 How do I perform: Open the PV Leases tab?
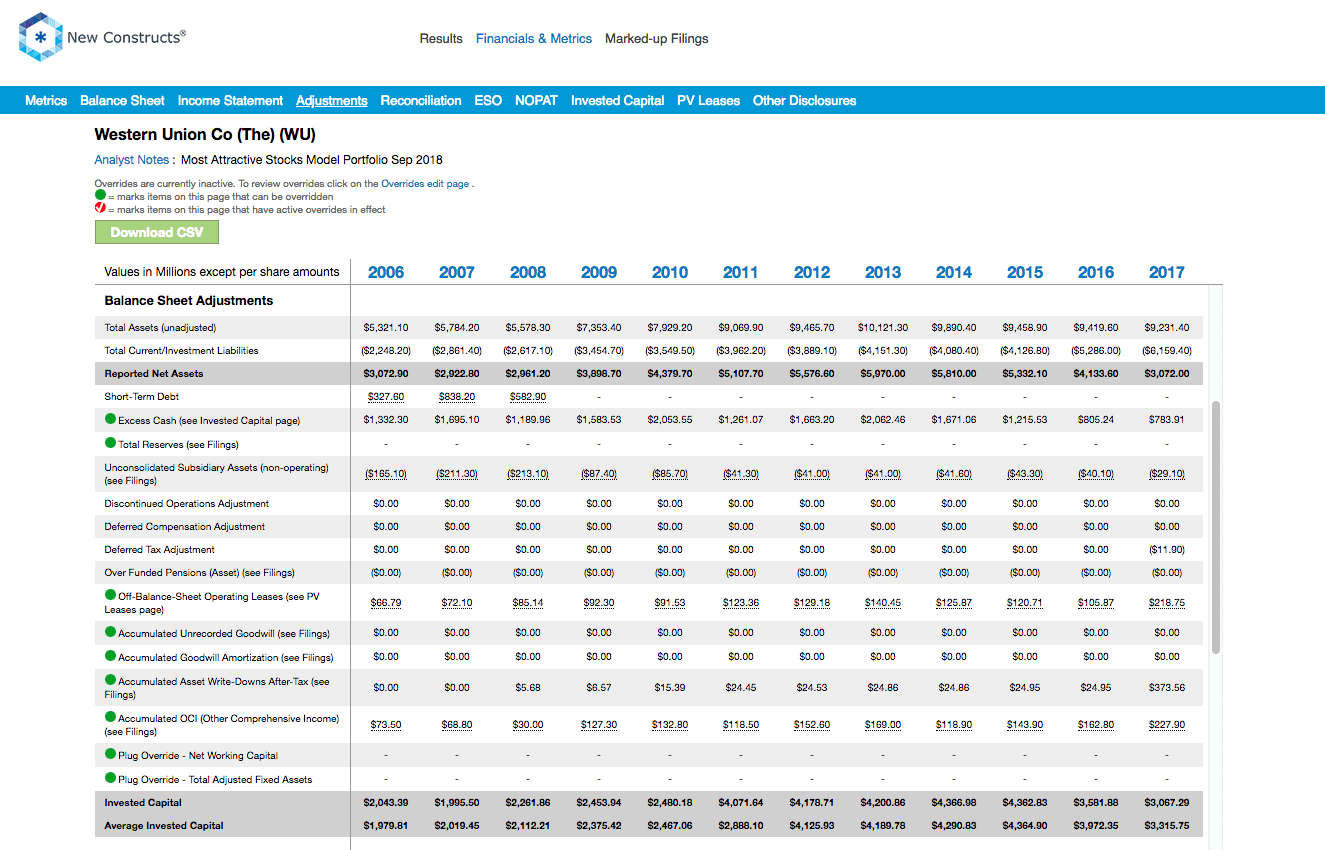point(708,100)
